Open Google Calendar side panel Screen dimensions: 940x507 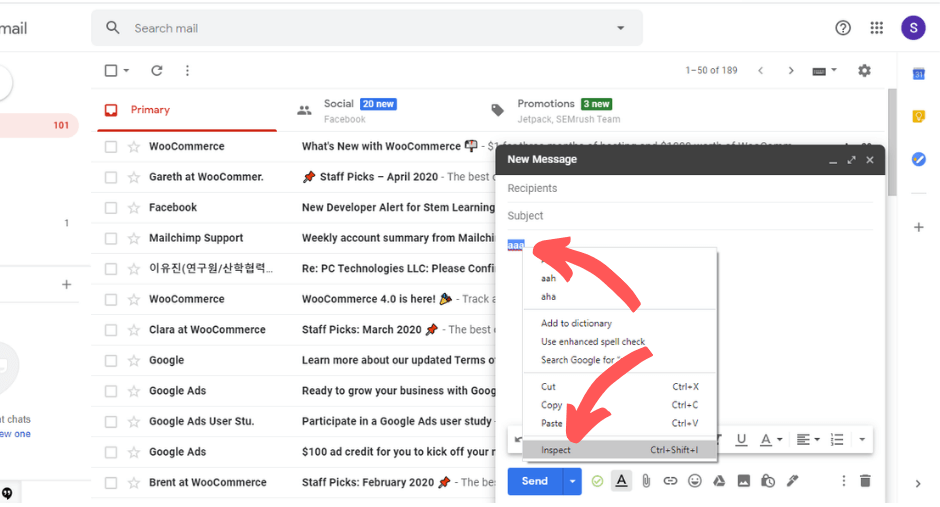tap(918, 74)
